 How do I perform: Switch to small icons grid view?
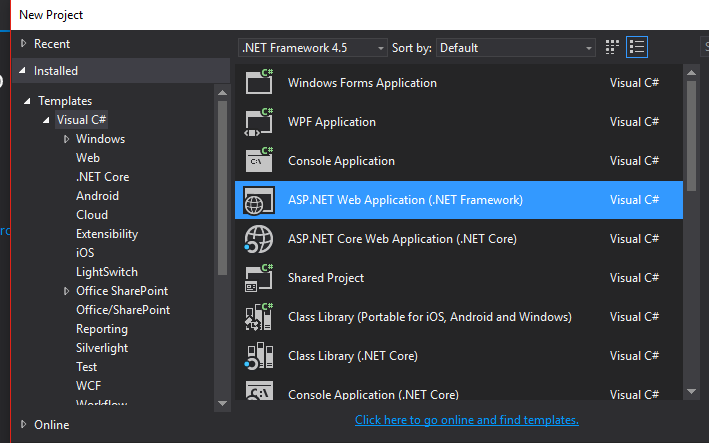tap(612, 47)
